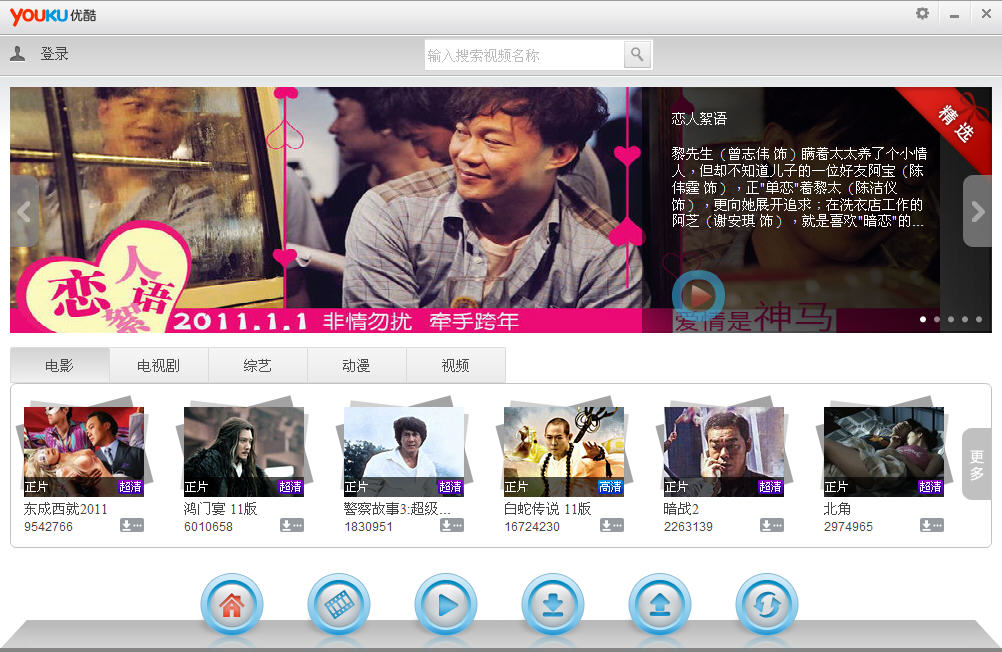Go to previous banner with left arrow

point(24,211)
